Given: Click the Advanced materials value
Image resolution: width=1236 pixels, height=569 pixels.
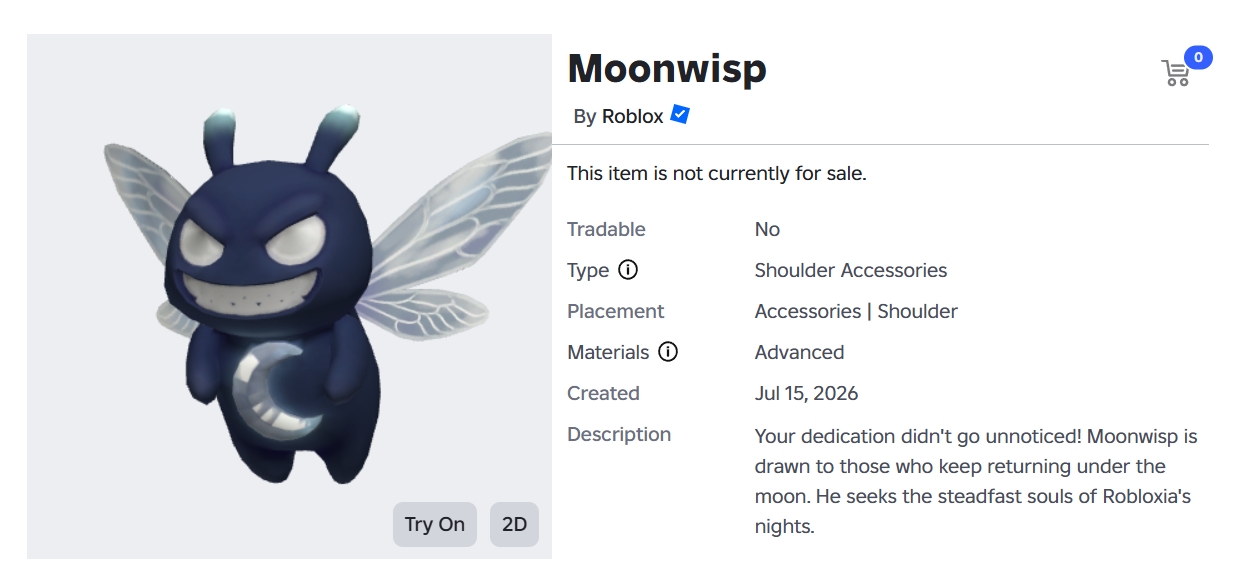Looking at the screenshot, I should 799,352.
